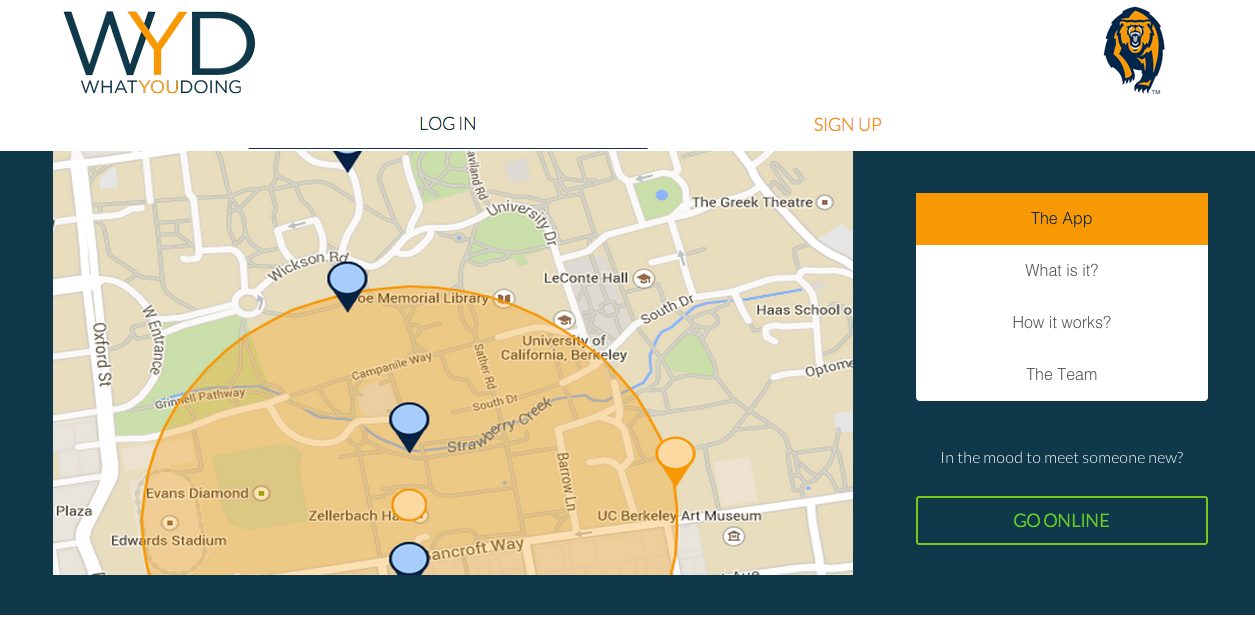1255x617 pixels.
Task: Open the SIGN UP tab
Action: (848, 125)
